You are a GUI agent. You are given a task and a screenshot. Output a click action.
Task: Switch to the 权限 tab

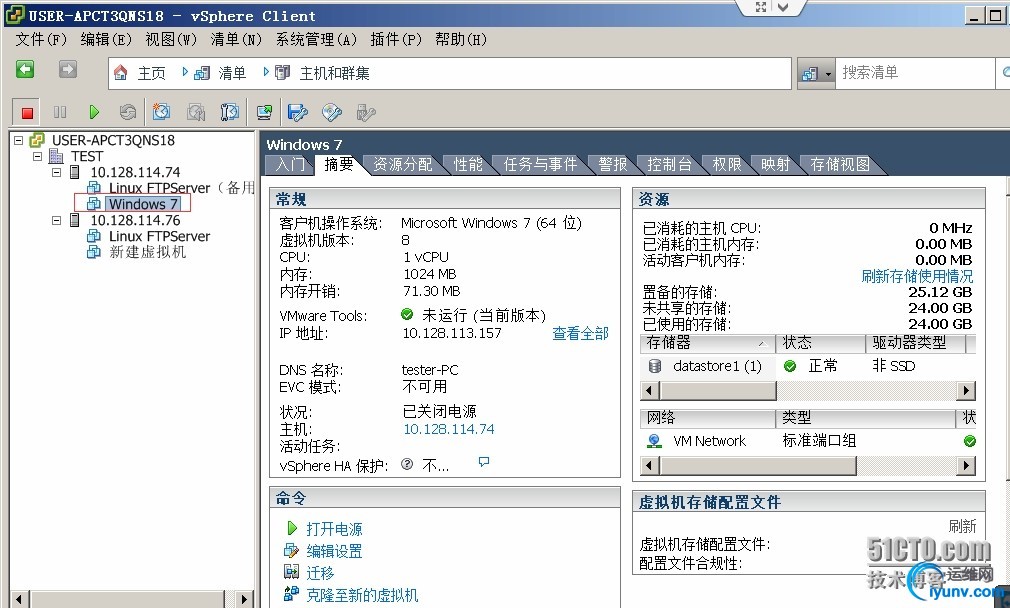click(727, 165)
